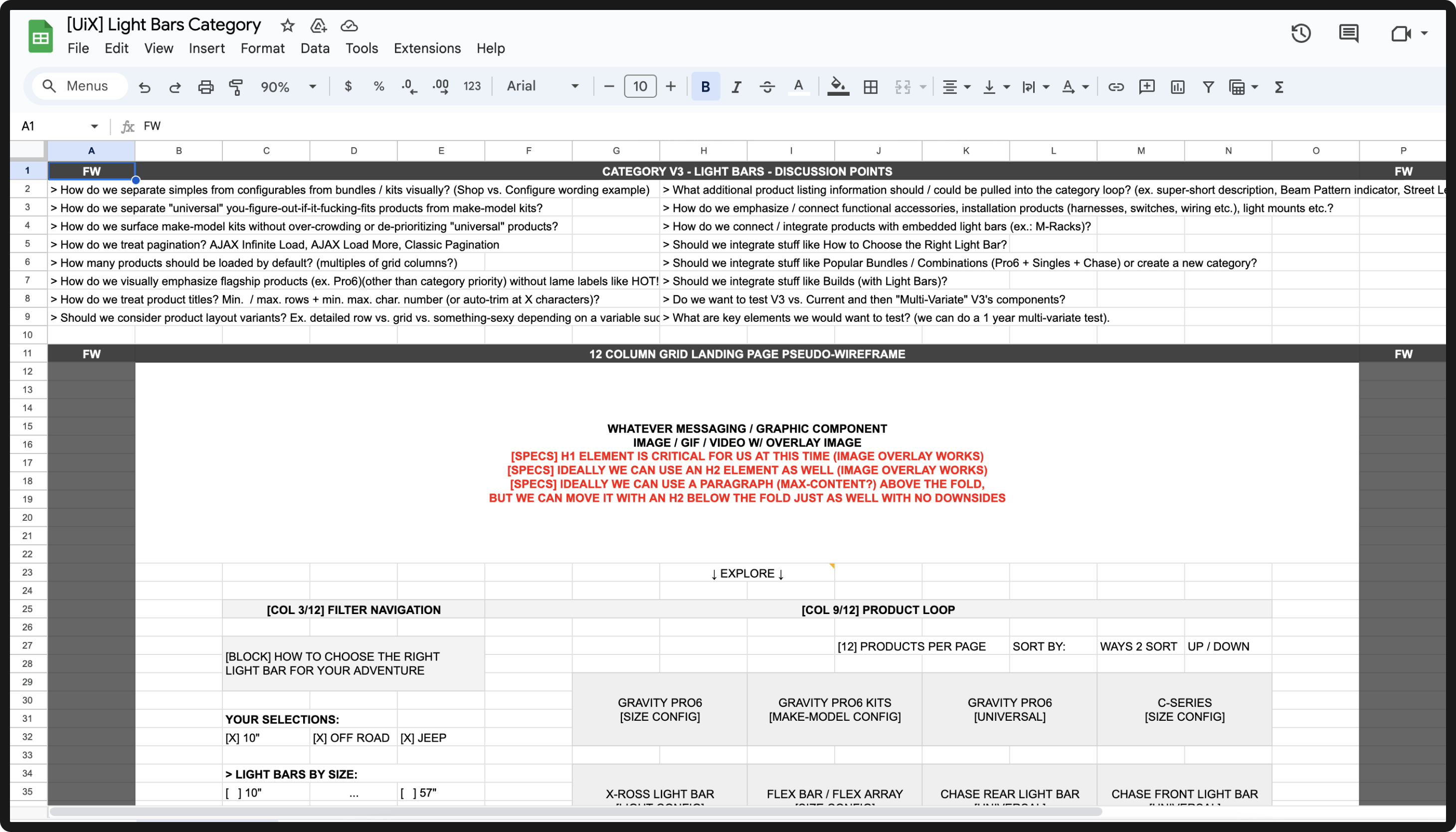Select the row 11 header
The image size is (1456, 832).
click(x=28, y=353)
